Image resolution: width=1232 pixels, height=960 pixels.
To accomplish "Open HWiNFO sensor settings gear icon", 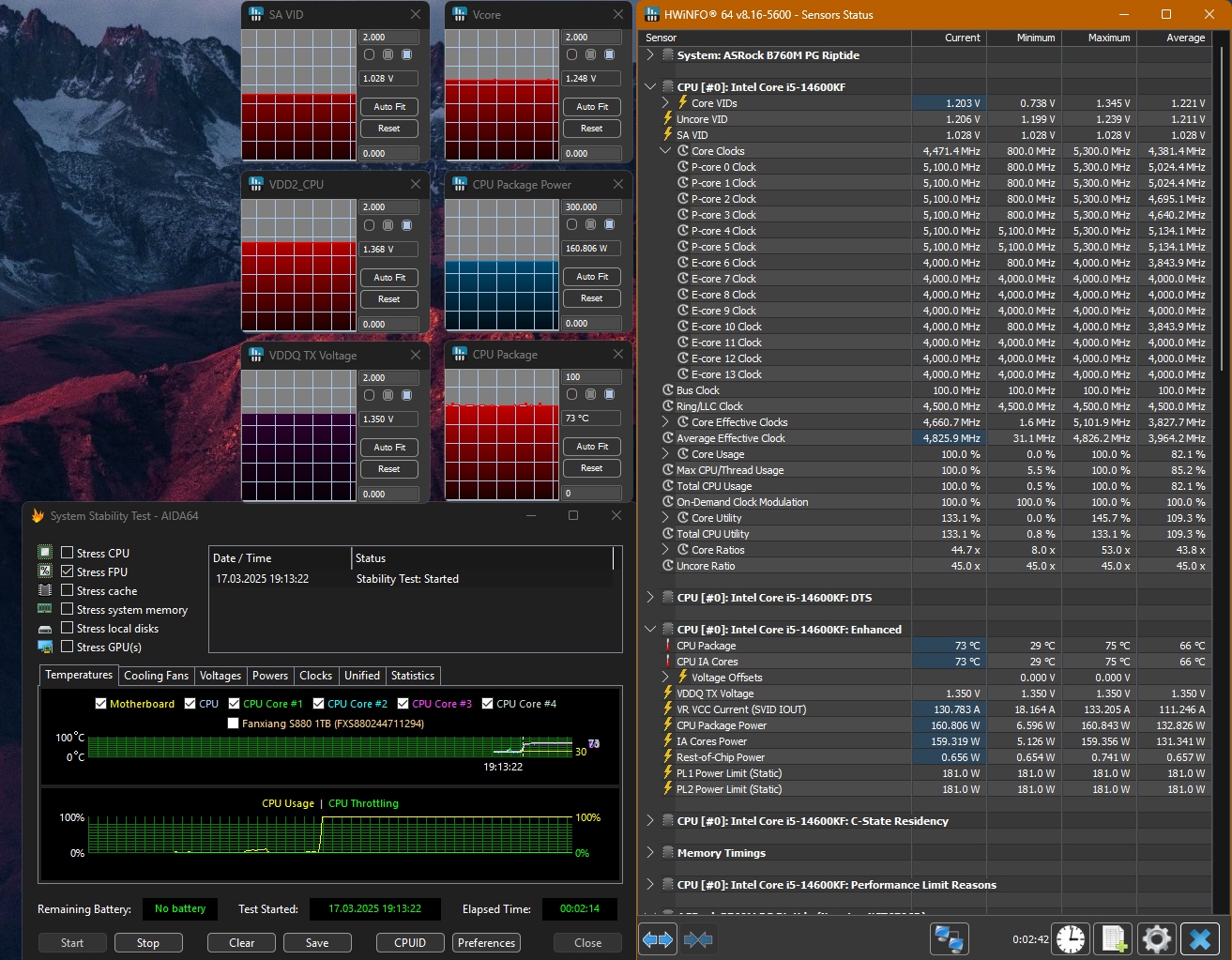I will pyautogui.click(x=1157, y=938).
